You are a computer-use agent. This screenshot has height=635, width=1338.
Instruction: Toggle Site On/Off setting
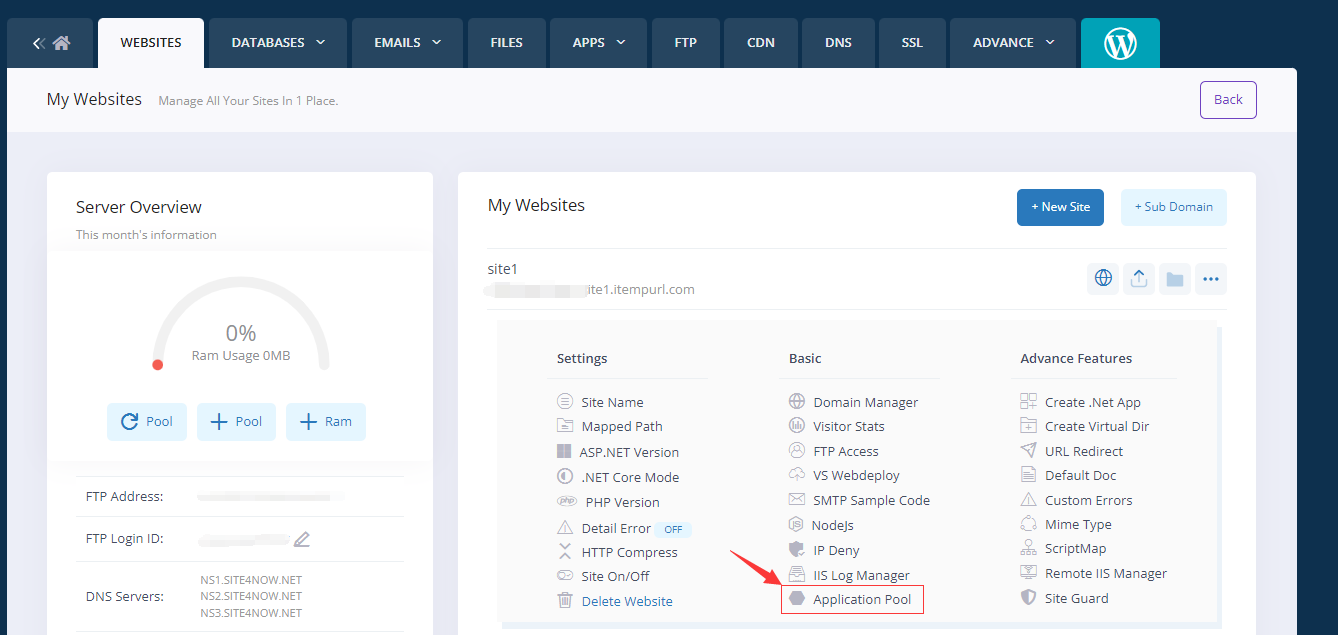pyautogui.click(x=615, y=576)
